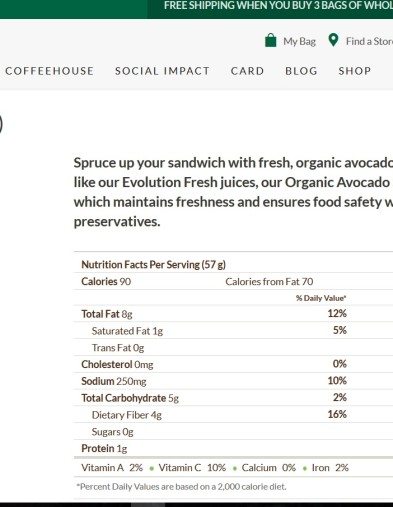Click the Protein 1g row
The width and height of the screenshot is (393, 507).
233,448
